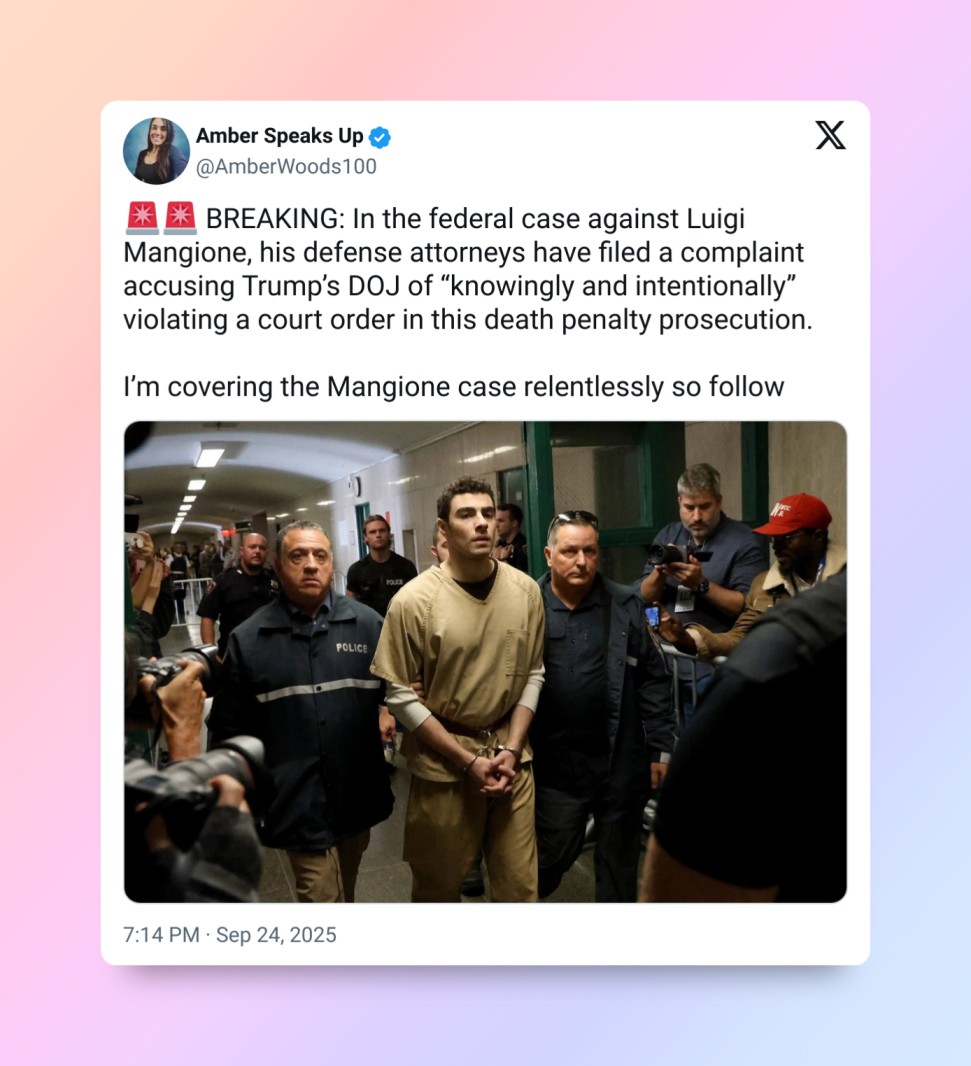Click the POLICE label on officer's jacket
Image resolution: width=971 pixels, height=1066 pixels.
click(x=352, y=648)
